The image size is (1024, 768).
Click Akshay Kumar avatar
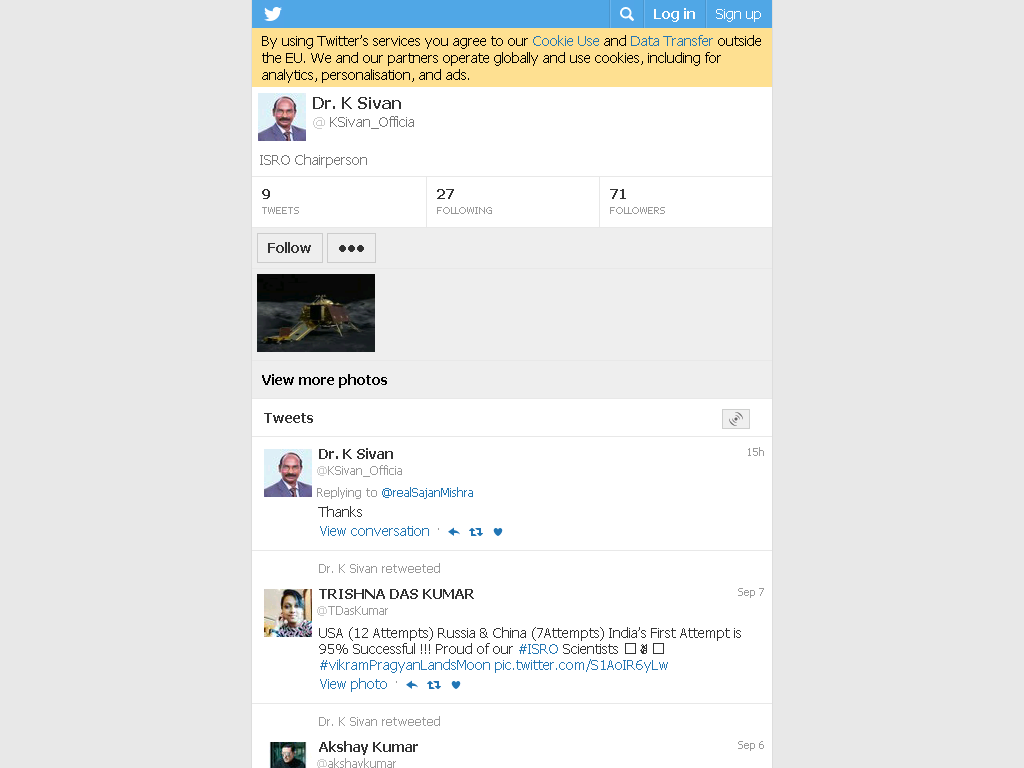(288, 755)
